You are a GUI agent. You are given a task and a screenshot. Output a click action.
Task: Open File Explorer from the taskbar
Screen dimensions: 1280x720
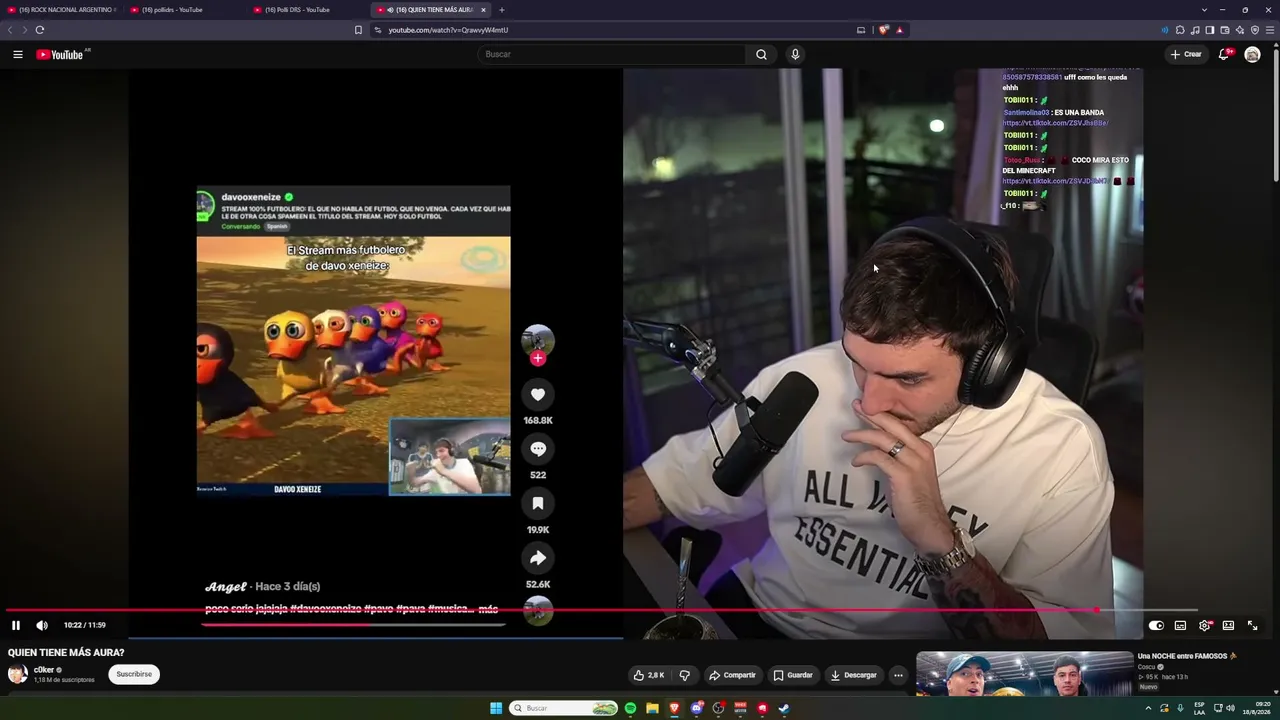(x=652, y=708)
